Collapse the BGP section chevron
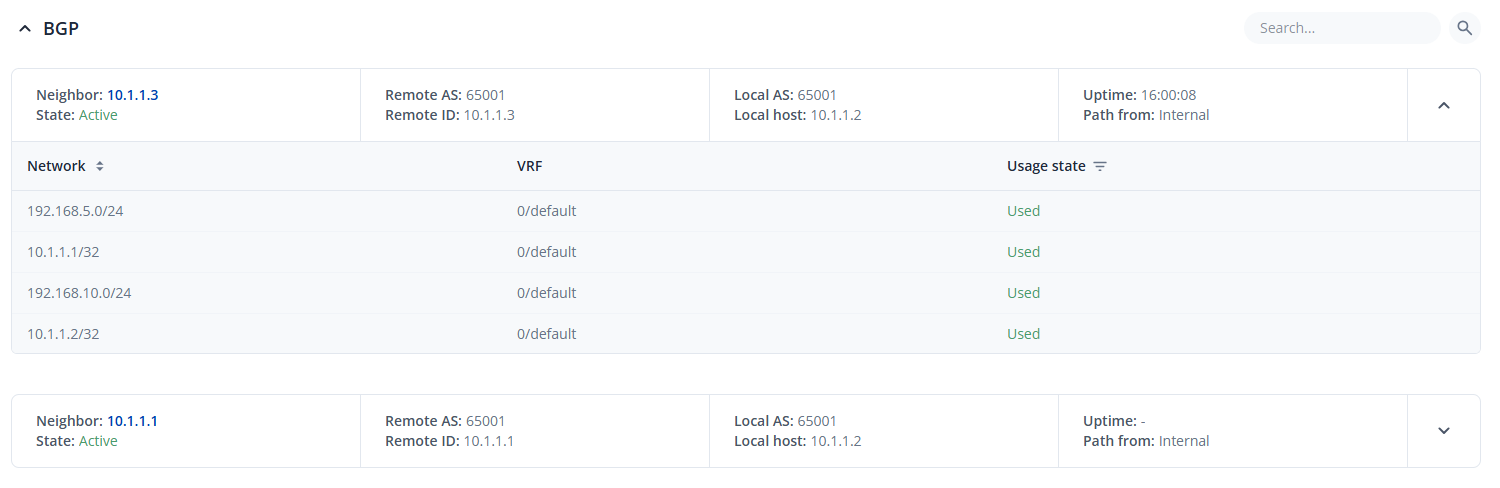 pos(25,29)
